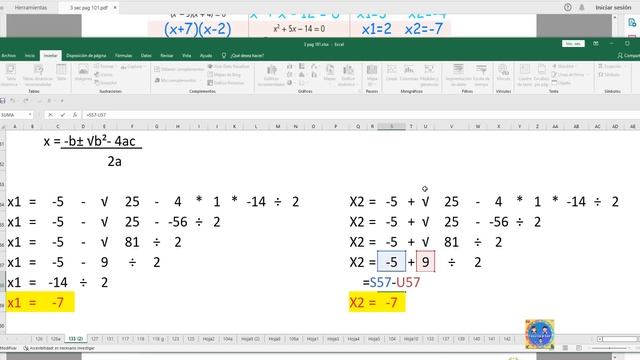
Task: Insert a Pérdidas y ganancias sparkline
Action: [x=429, y=76]
